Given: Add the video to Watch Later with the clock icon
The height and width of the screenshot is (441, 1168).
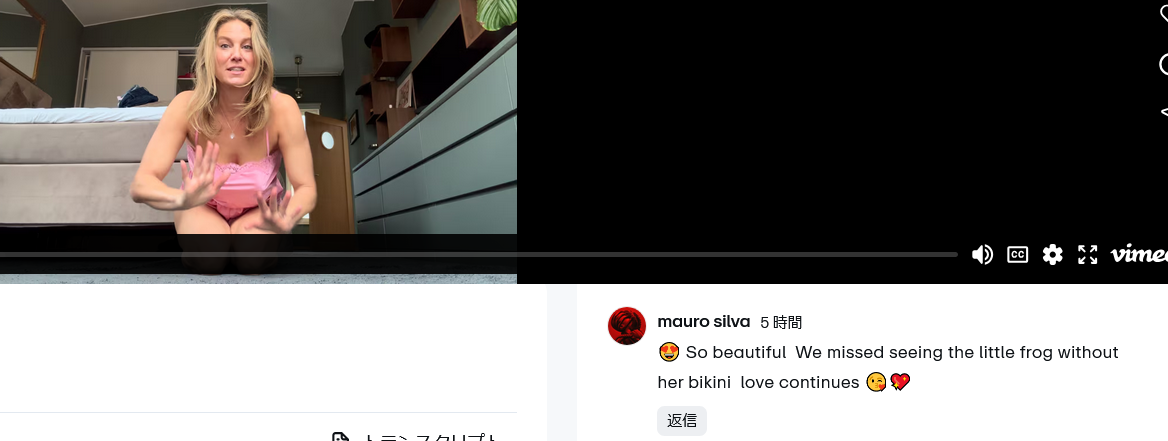Looking at the screenshot, I should (x=1164, y=65).
